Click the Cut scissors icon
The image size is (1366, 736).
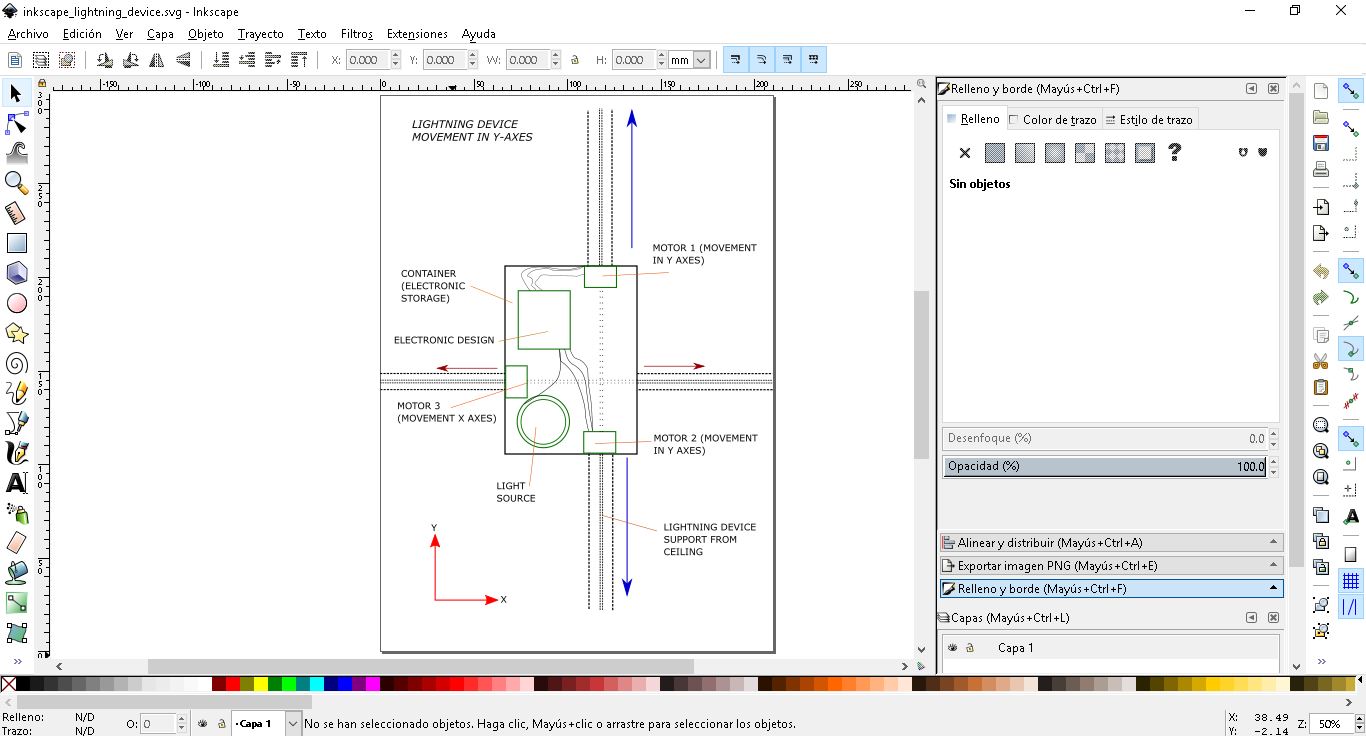[1321, 361]
